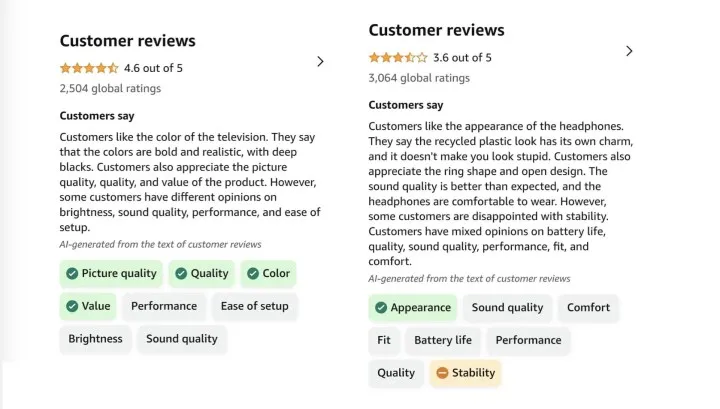
Task: Select the Battery life tag
Action: pos(443,340)
